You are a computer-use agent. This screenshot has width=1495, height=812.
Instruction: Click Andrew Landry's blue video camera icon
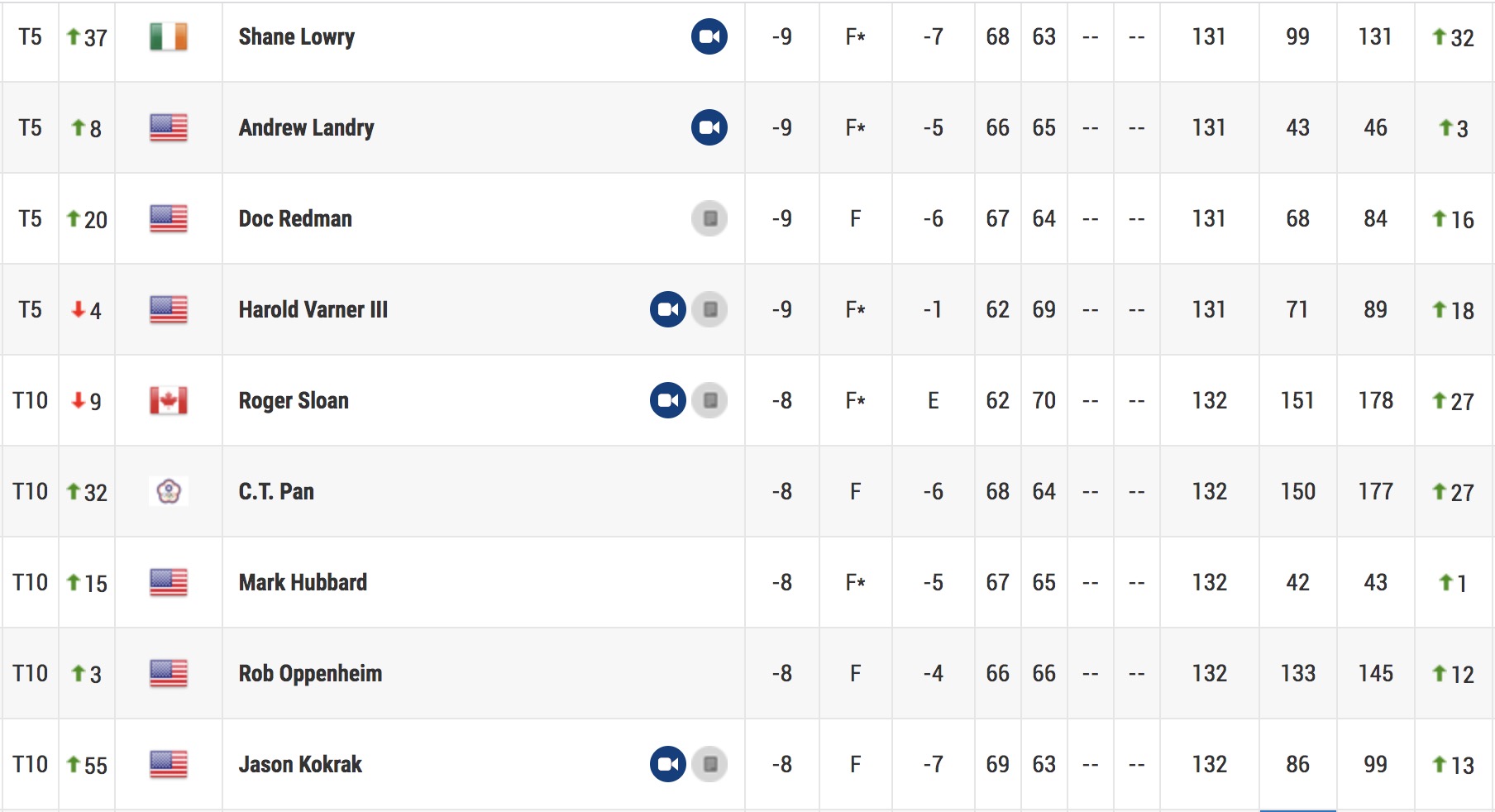[x=709, y=127]
